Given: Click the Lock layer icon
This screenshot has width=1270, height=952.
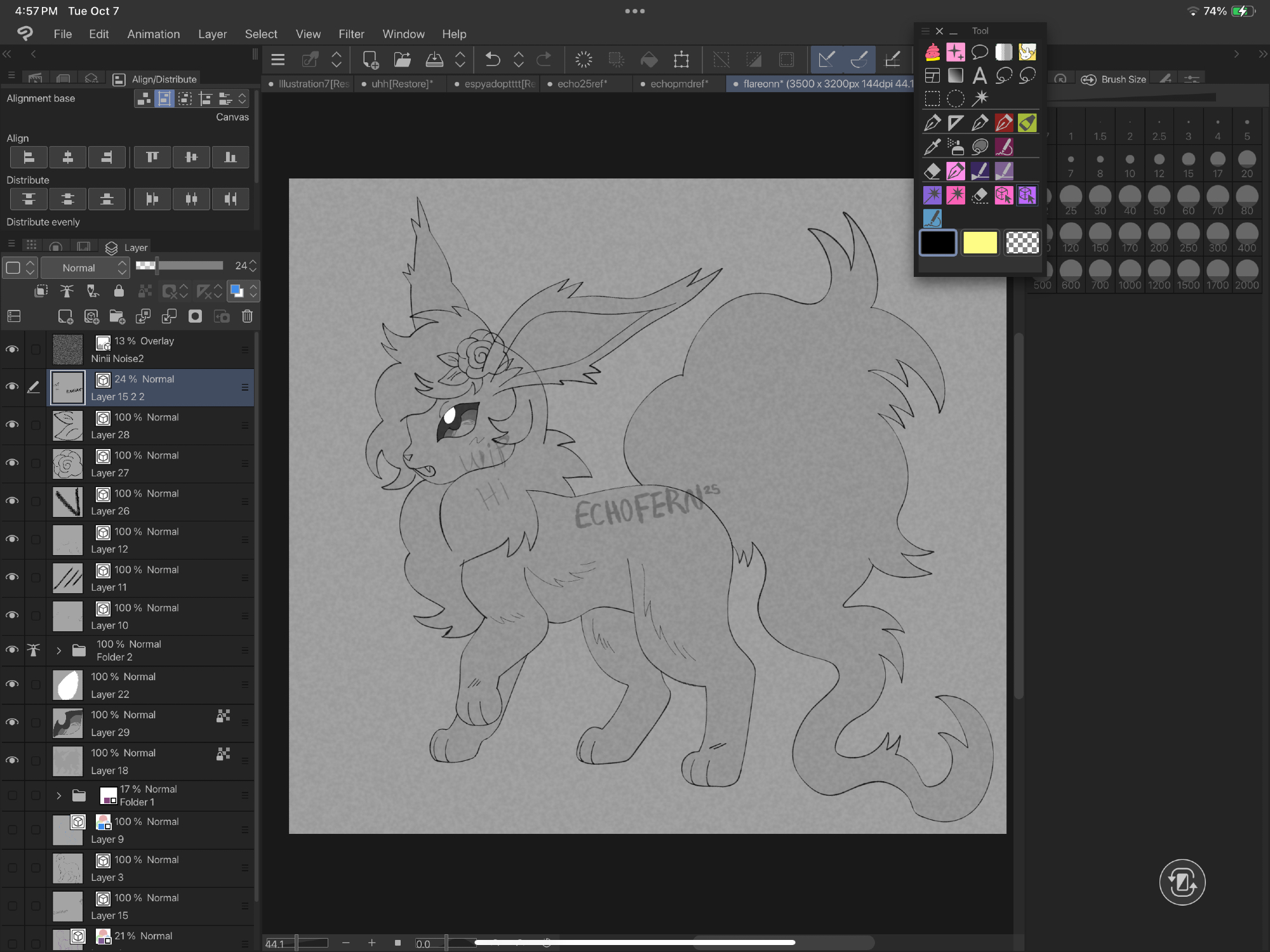Looking at the screenshot, I should click(x=119, y=291).
